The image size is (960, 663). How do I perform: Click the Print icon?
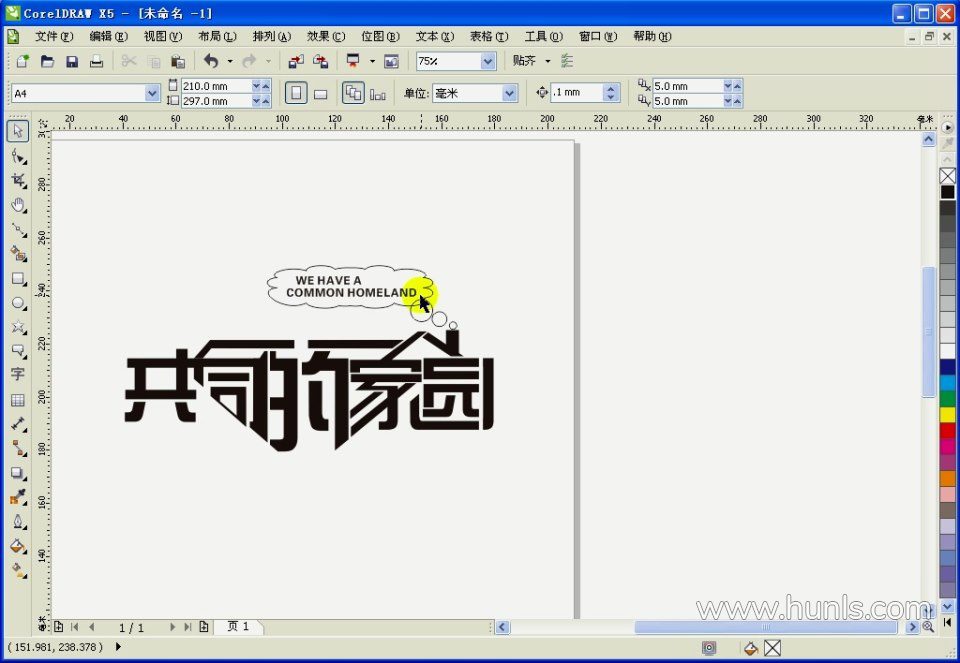pos(96,62)
